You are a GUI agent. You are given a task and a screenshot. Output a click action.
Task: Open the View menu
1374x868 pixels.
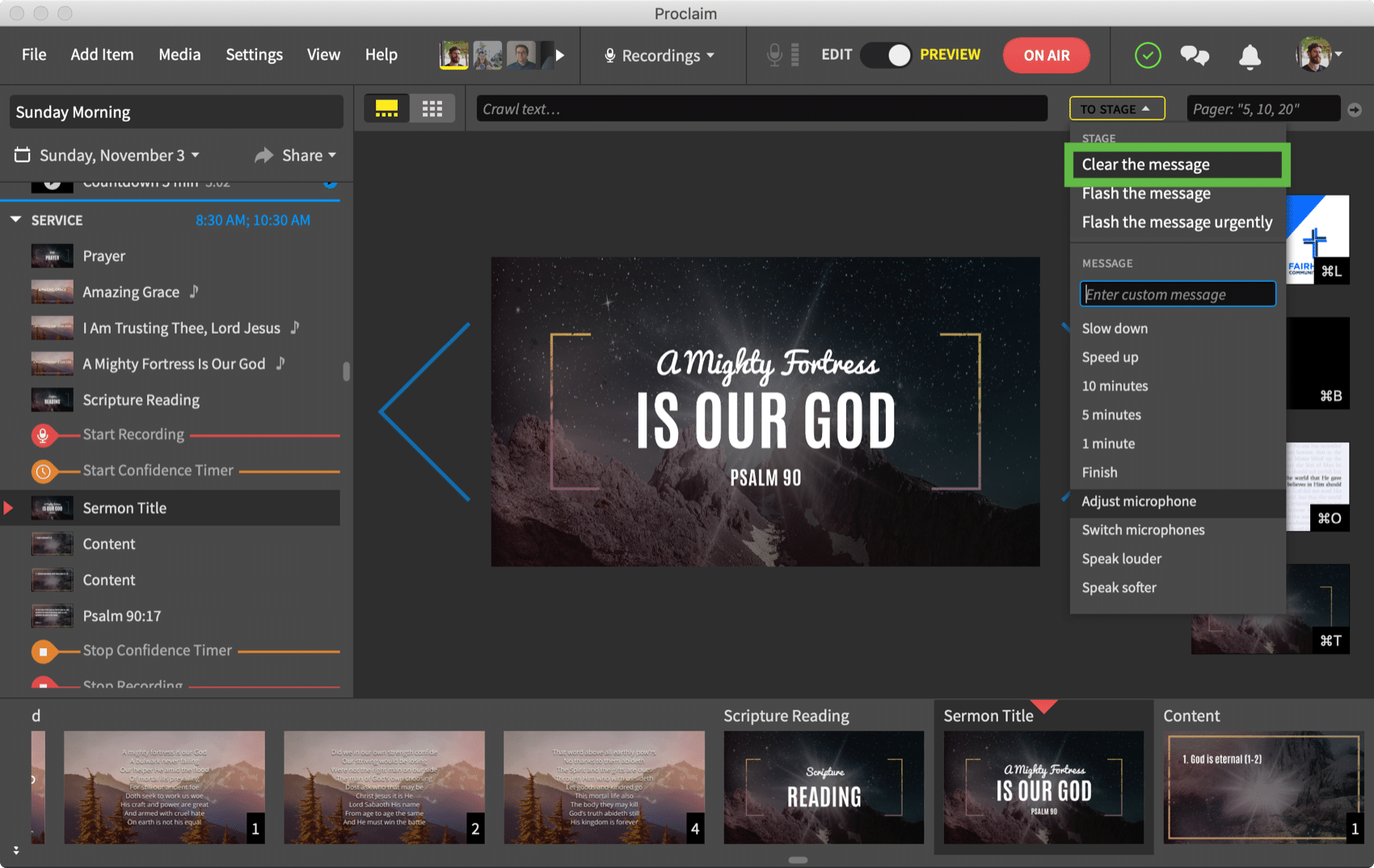click(x=323, y=54)
